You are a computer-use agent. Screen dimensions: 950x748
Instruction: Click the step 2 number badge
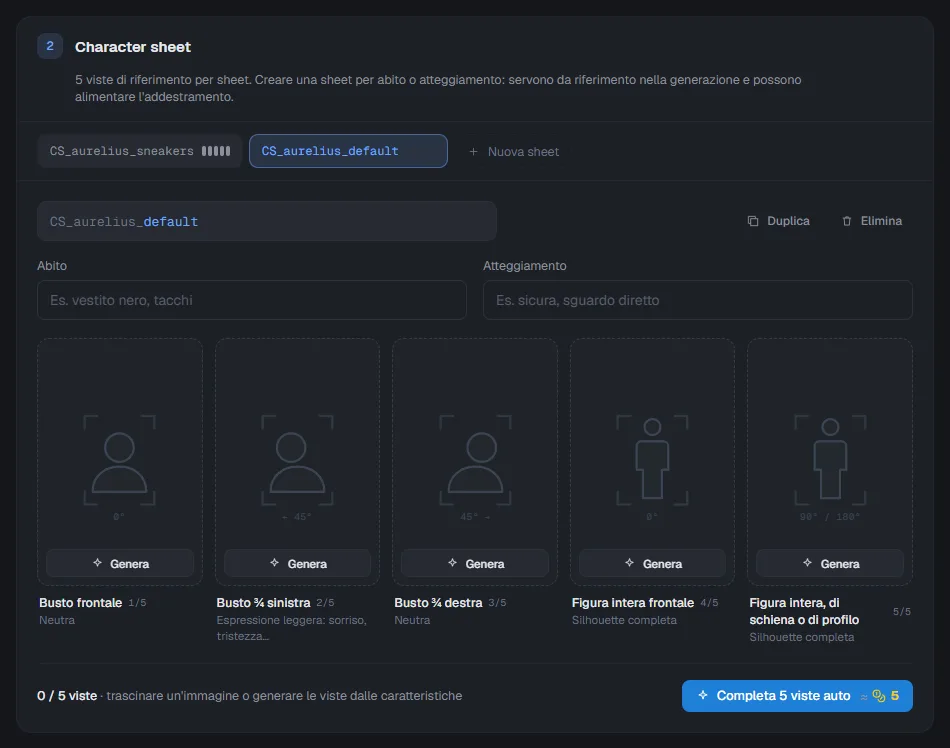pos(50,46)
